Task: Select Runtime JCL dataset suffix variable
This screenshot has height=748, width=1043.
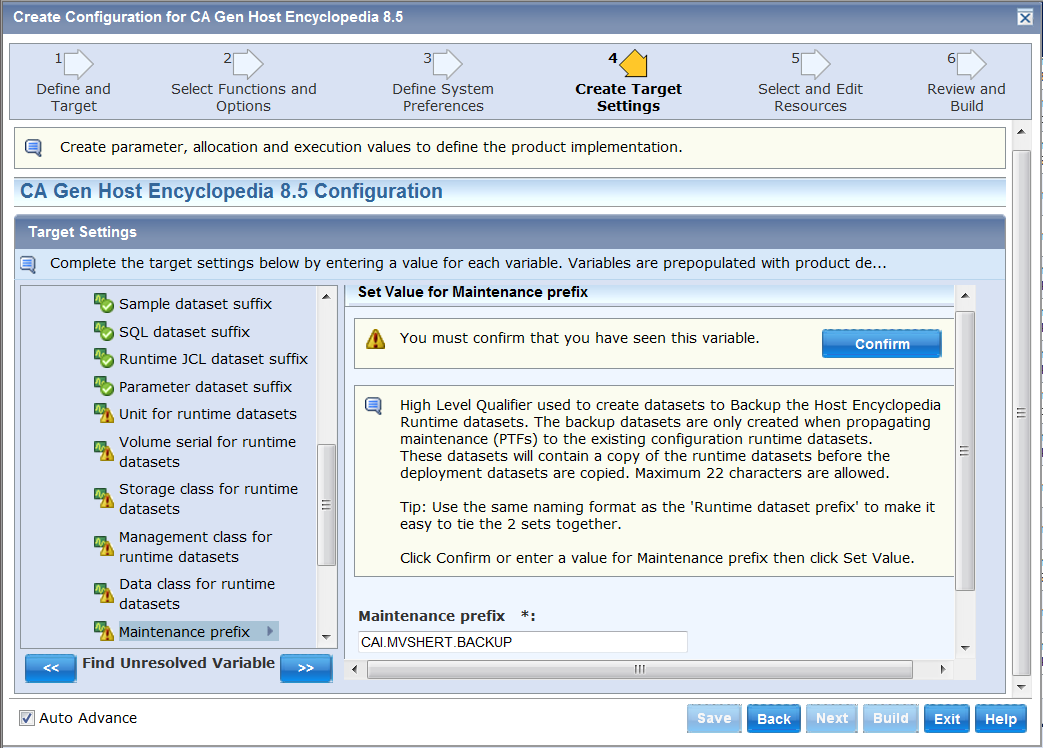Action: click(x=214, y=359)
